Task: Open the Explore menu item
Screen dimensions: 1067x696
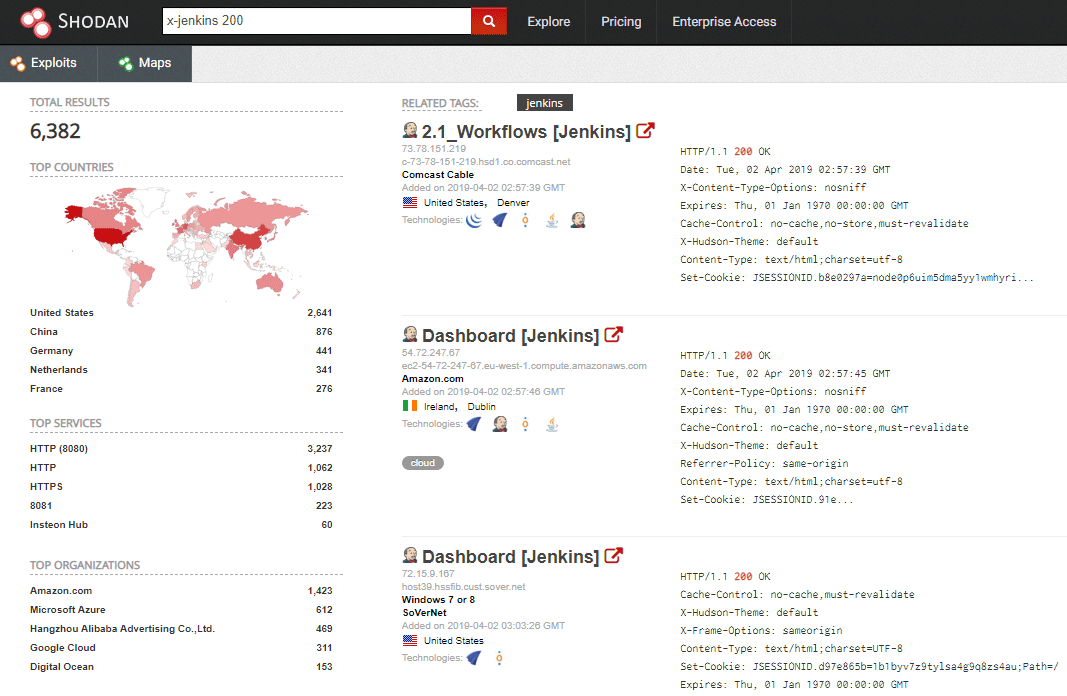Action: click(548, 22)
